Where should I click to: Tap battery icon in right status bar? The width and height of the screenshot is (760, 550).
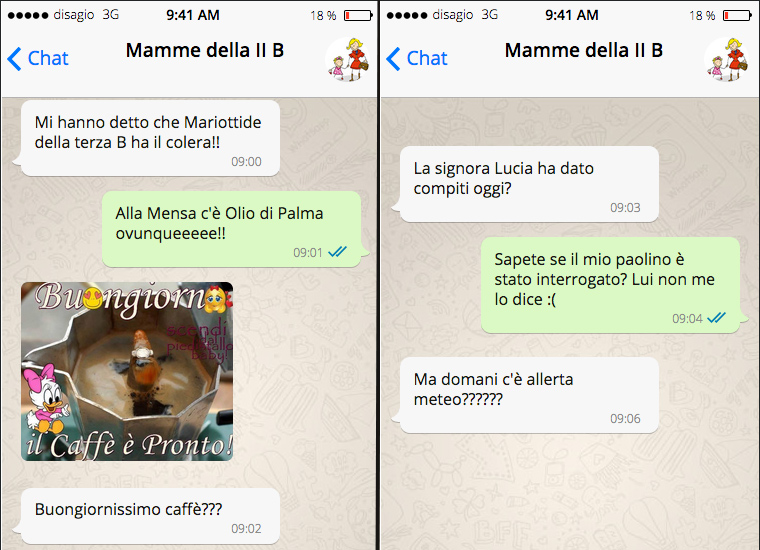737,16
